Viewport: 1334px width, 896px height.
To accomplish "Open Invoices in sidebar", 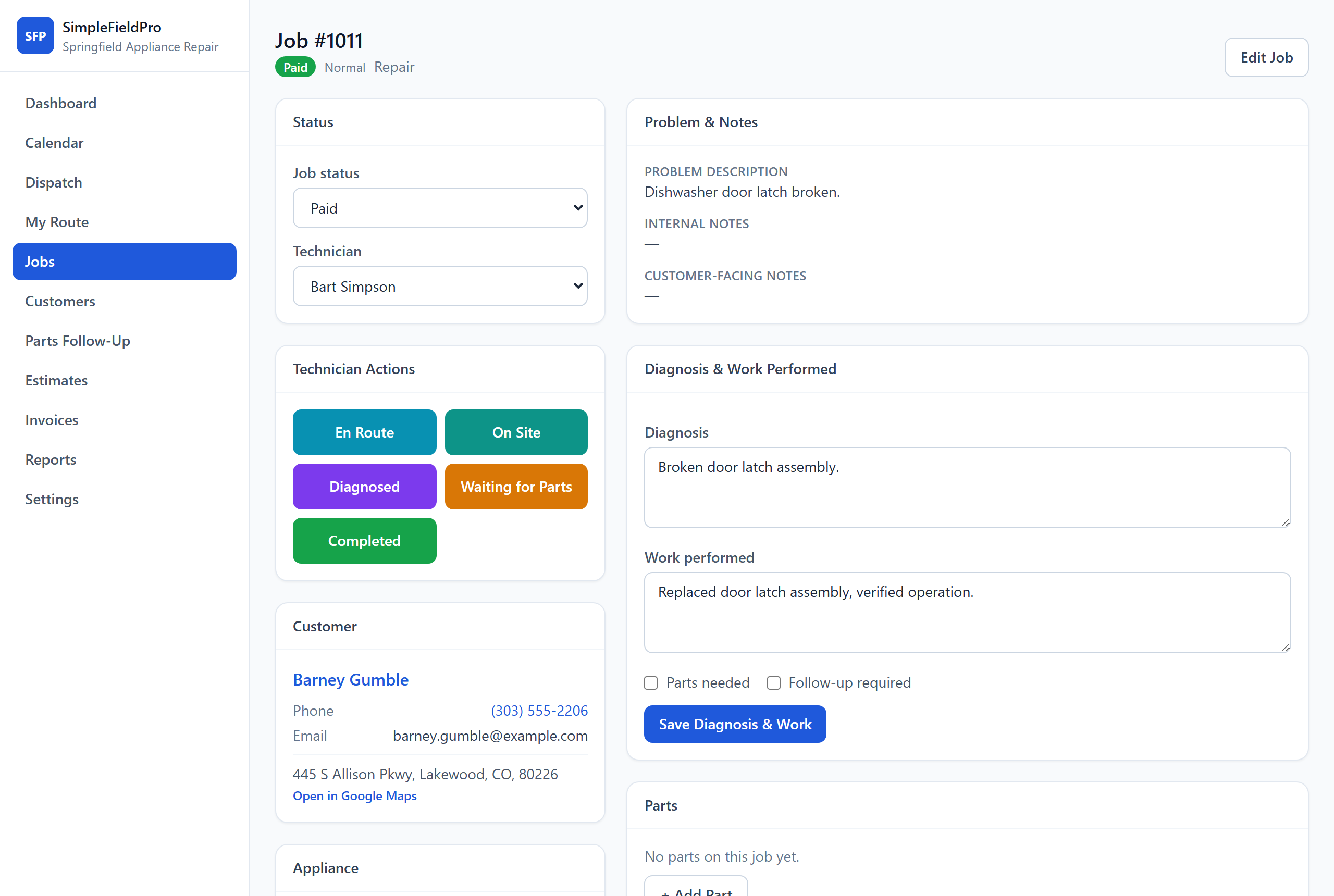I will pos(124,420).
